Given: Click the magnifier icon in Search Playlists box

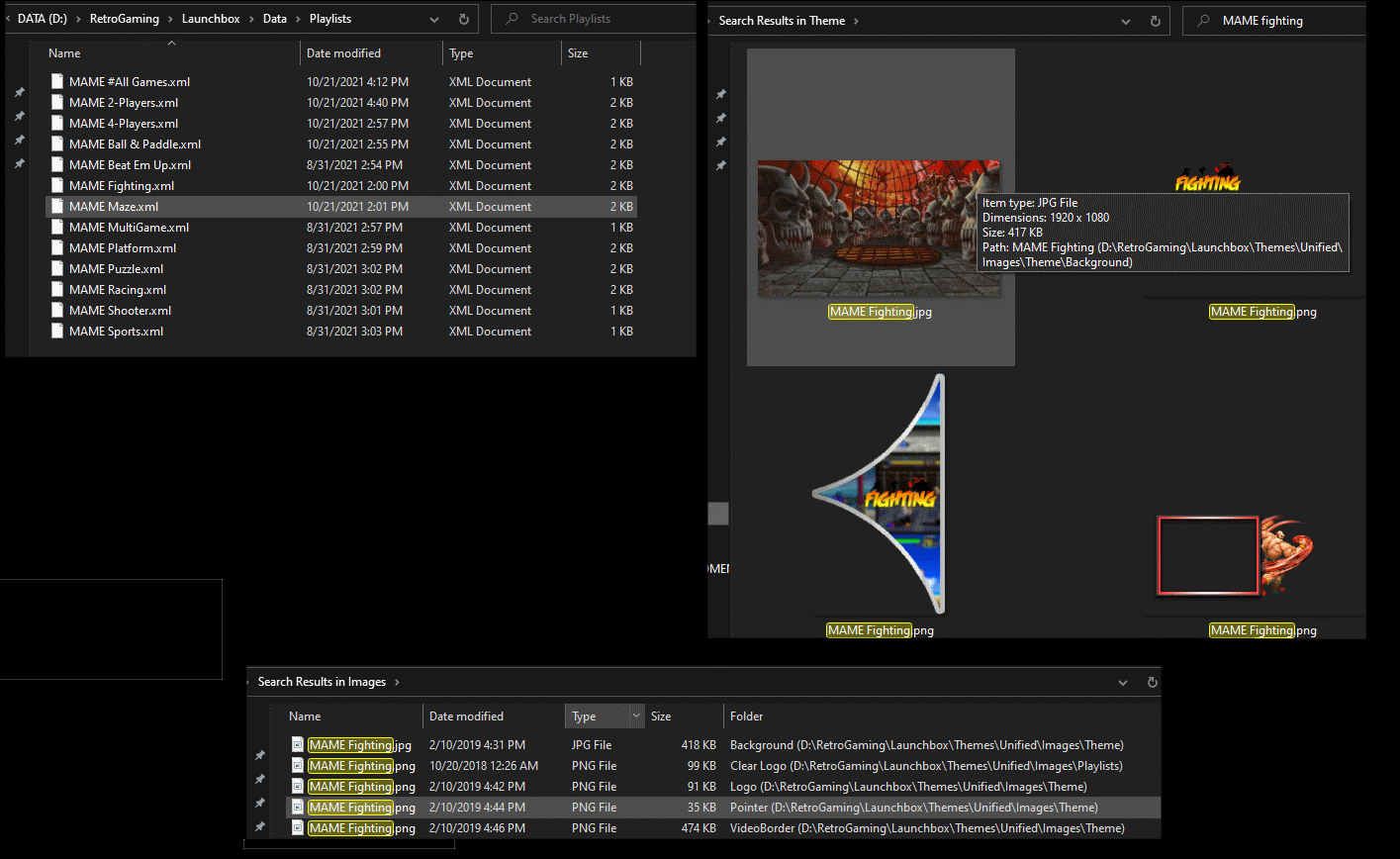Looking at the screenshot, I should pyautogui.click(x=512, y=19).
